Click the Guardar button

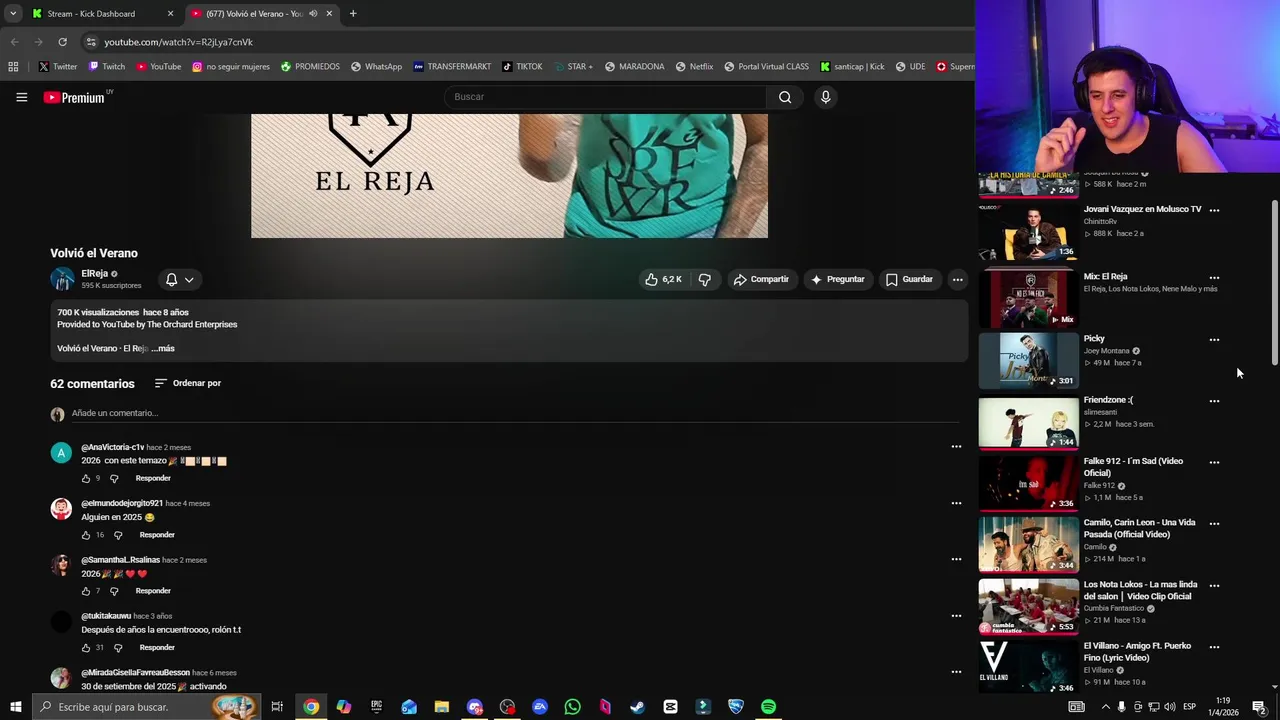point(909,280)
